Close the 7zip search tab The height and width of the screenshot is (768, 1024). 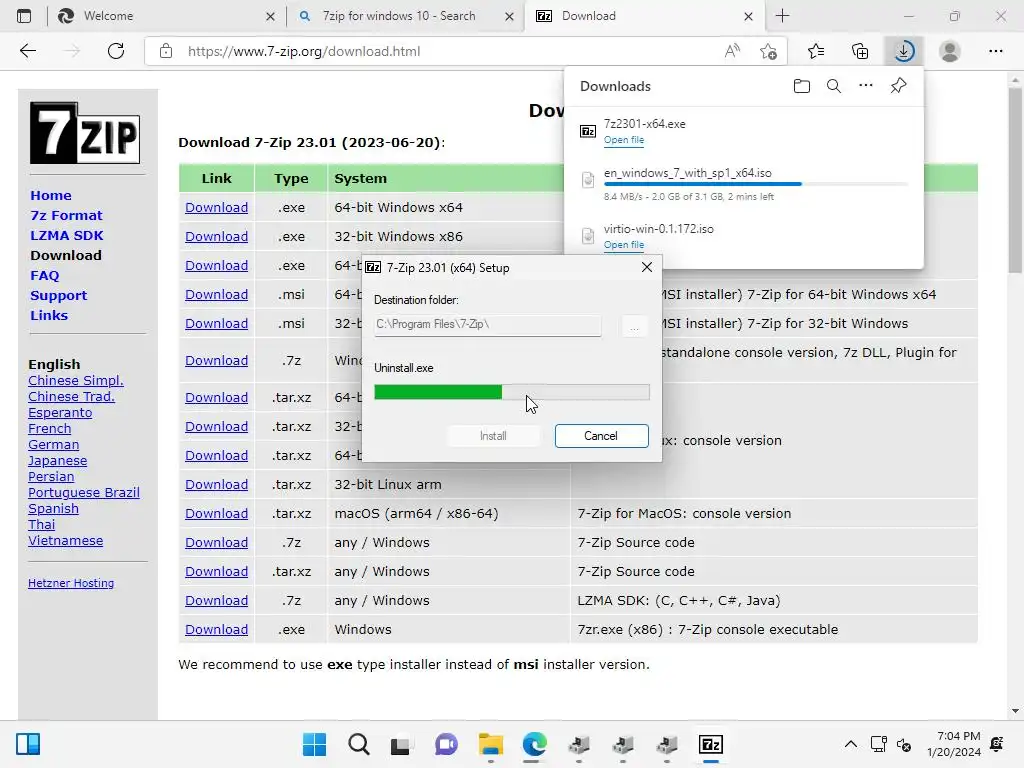click(x=509, y=16)
